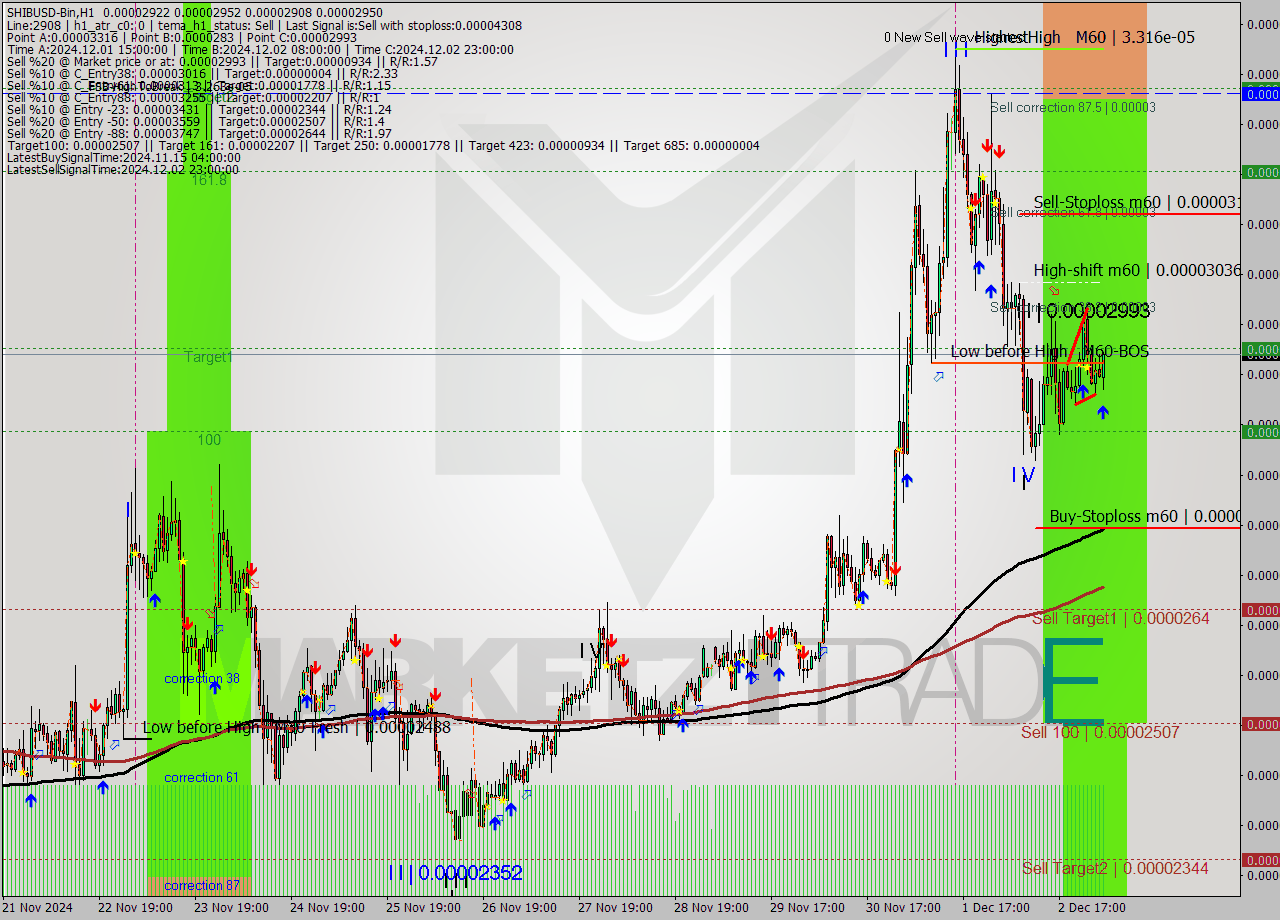This screenshot has height=920, width=1280.
Task: Click the 24 Nov 19:00 time label
Action: [x=325, y=908]
